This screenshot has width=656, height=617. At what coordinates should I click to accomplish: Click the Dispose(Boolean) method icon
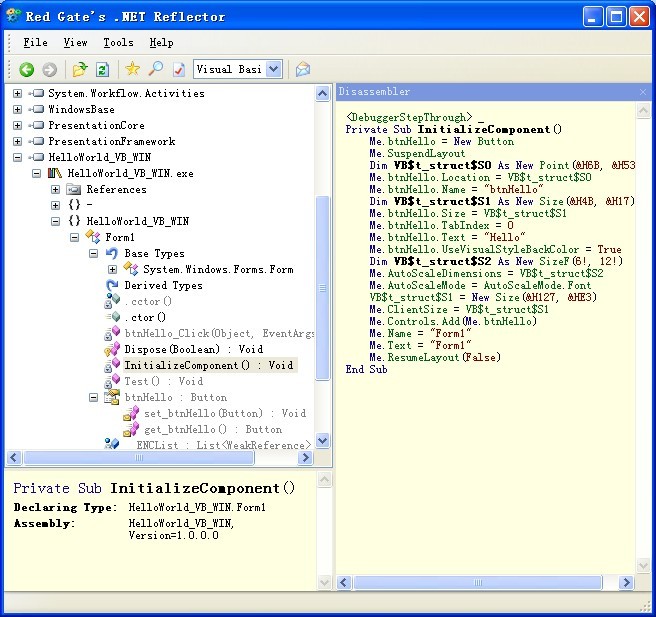coord(112,348)
